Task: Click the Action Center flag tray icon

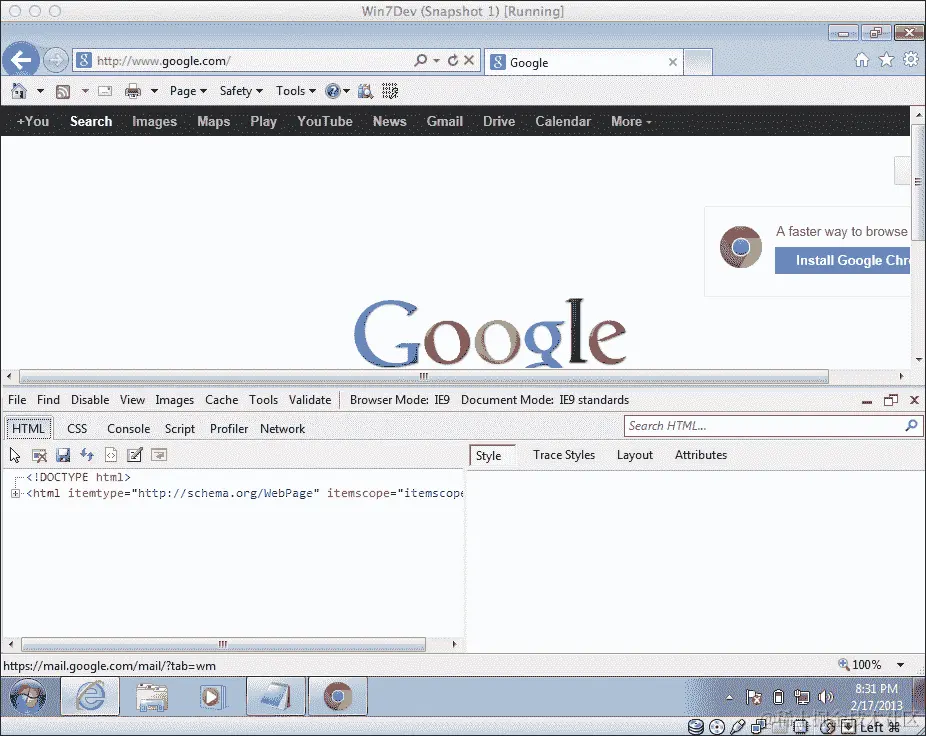Action: 754,698
